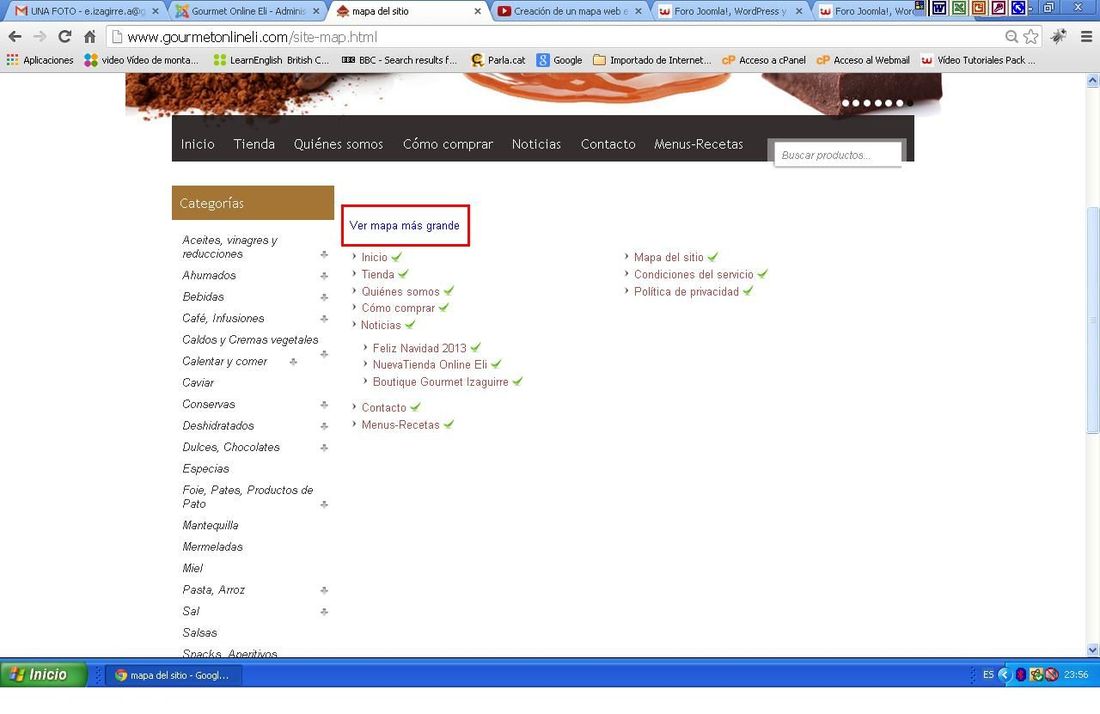Expand the Dulces, Chocolates category
Viewport: 1100px width, 714px height.
pos(324,447)
